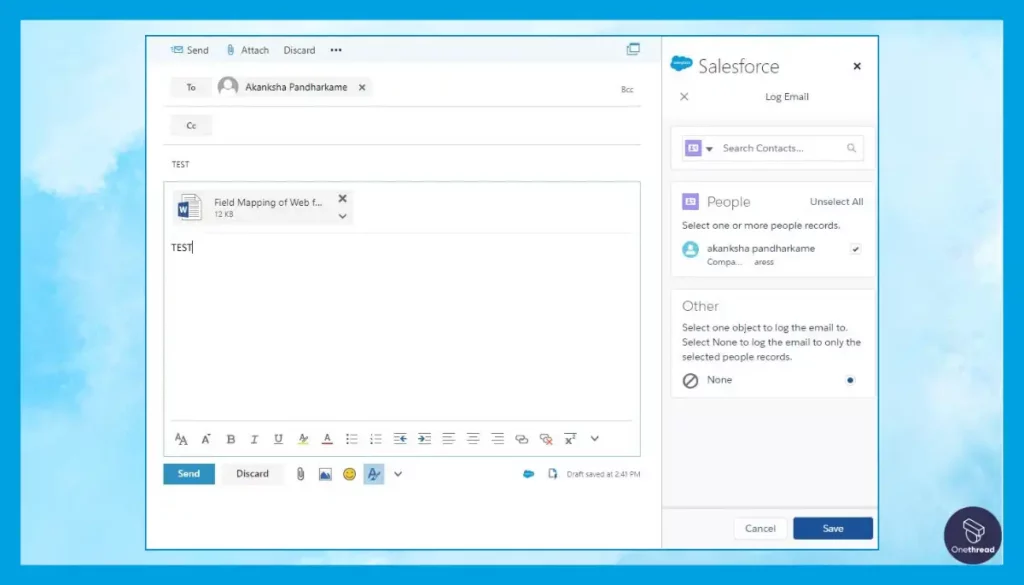Viewport: 1024px width, 585px height.
Task: Toggle italic formatting
Action: pos(254,439)
